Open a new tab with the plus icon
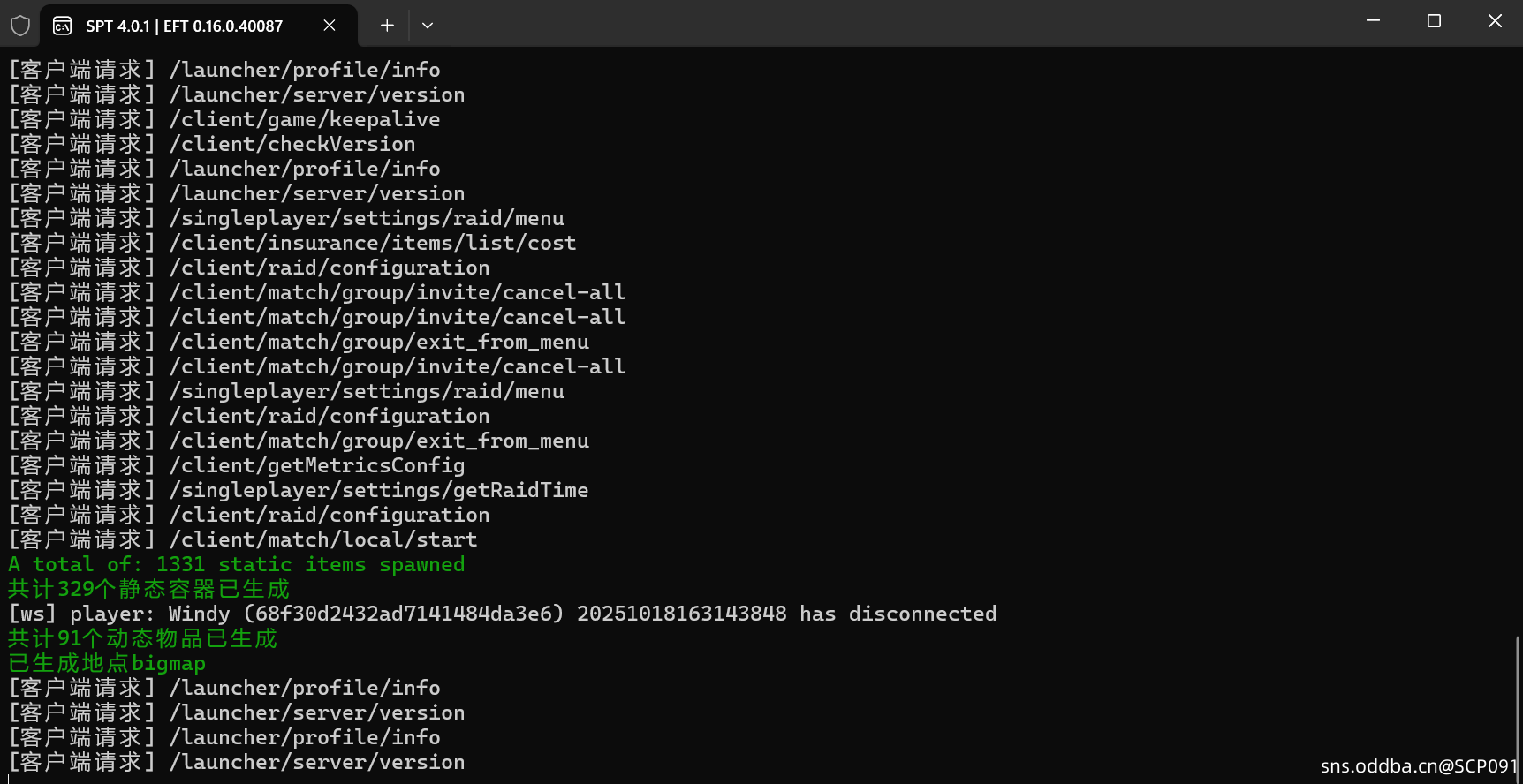 point(387,26)
